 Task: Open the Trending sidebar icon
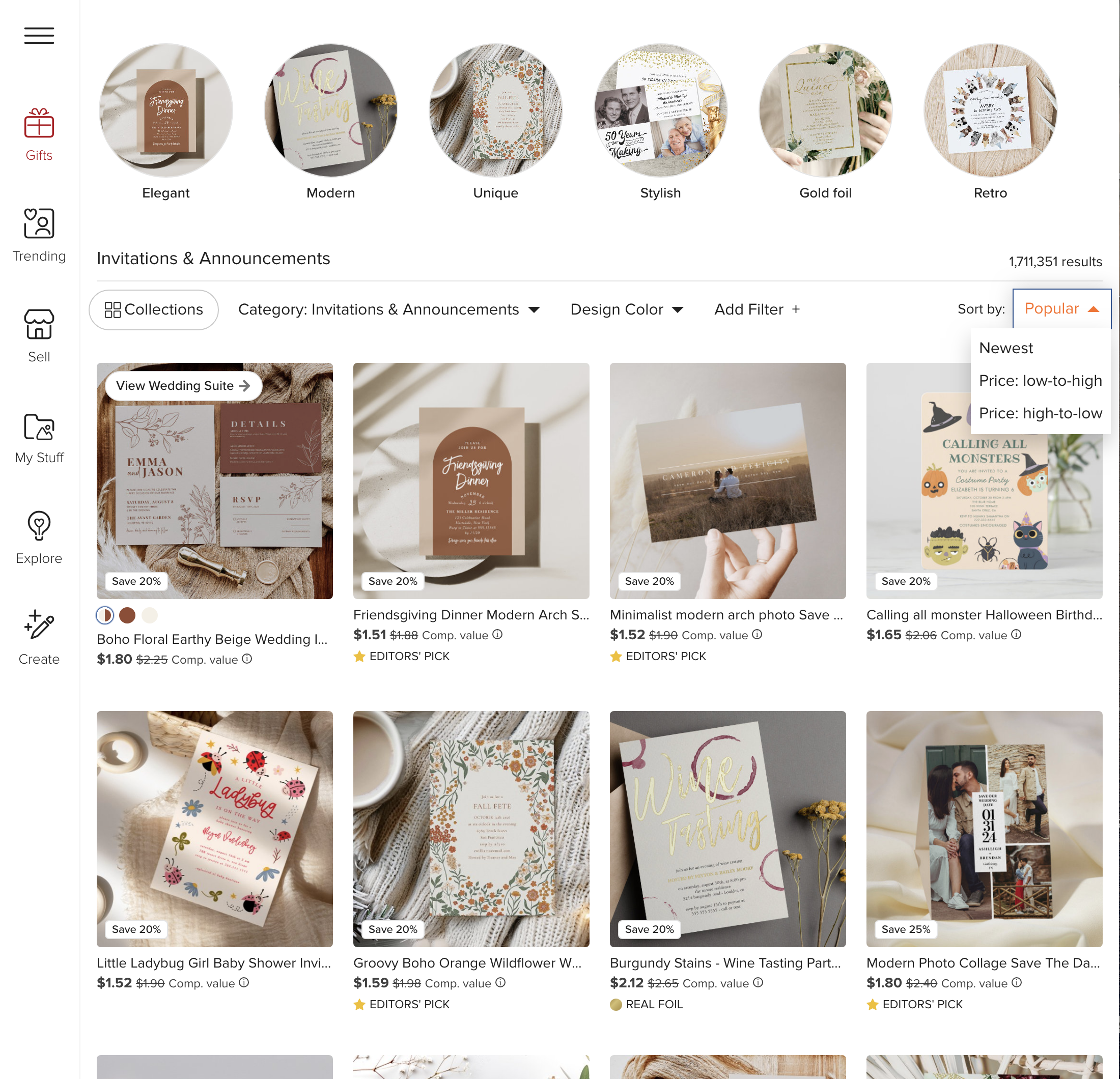point(39,223)
